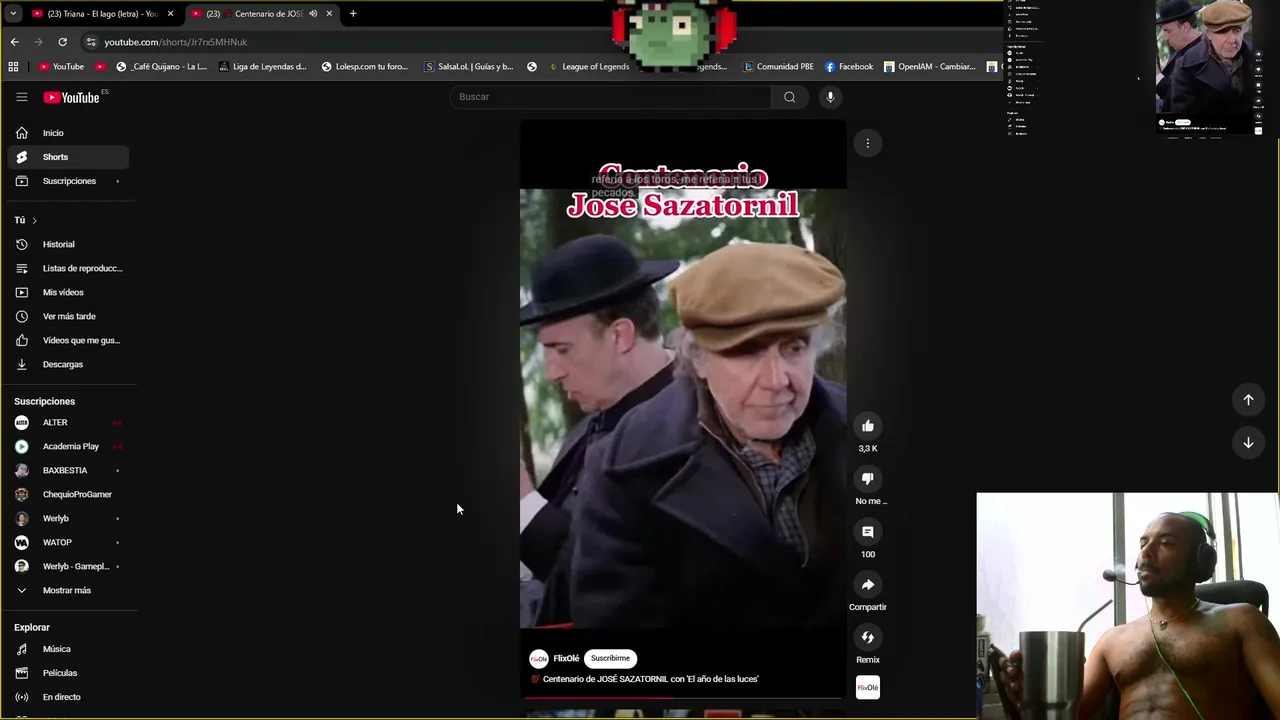
Task: Dislike the Short with thumbs down
Action: [868, 479]
